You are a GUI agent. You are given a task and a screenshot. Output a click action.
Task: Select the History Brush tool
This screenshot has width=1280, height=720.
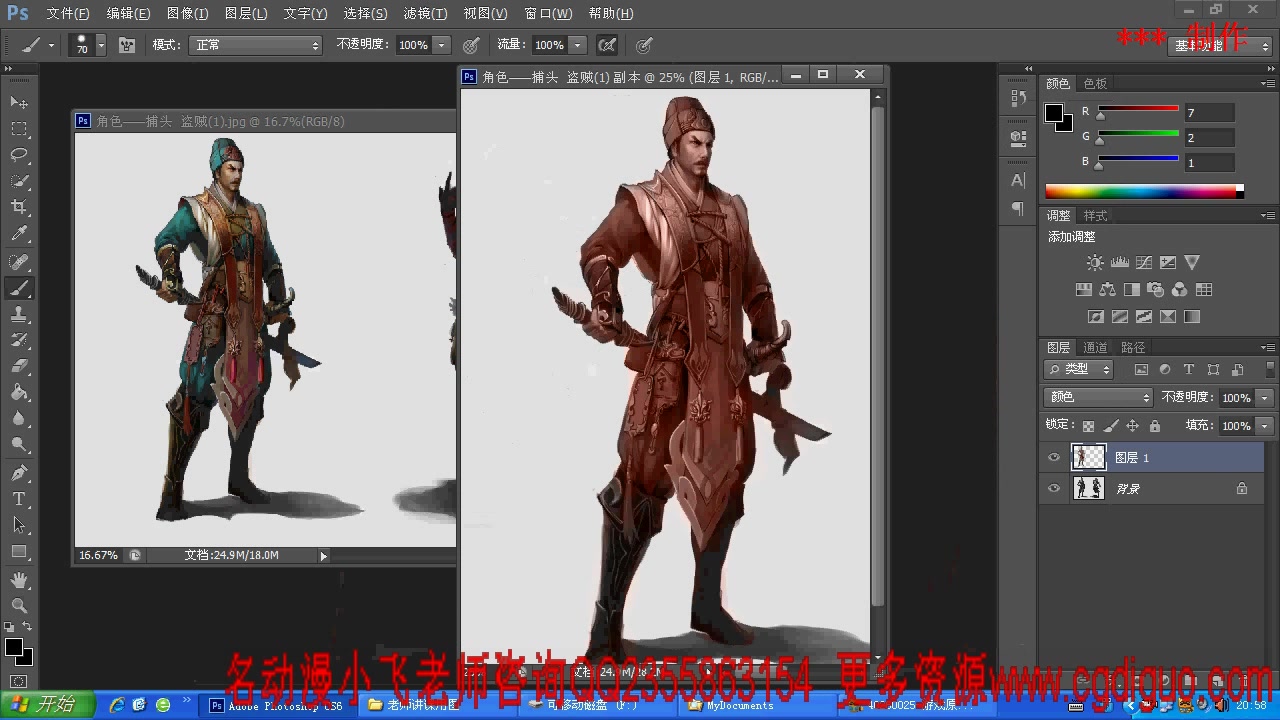coord(19,340)
